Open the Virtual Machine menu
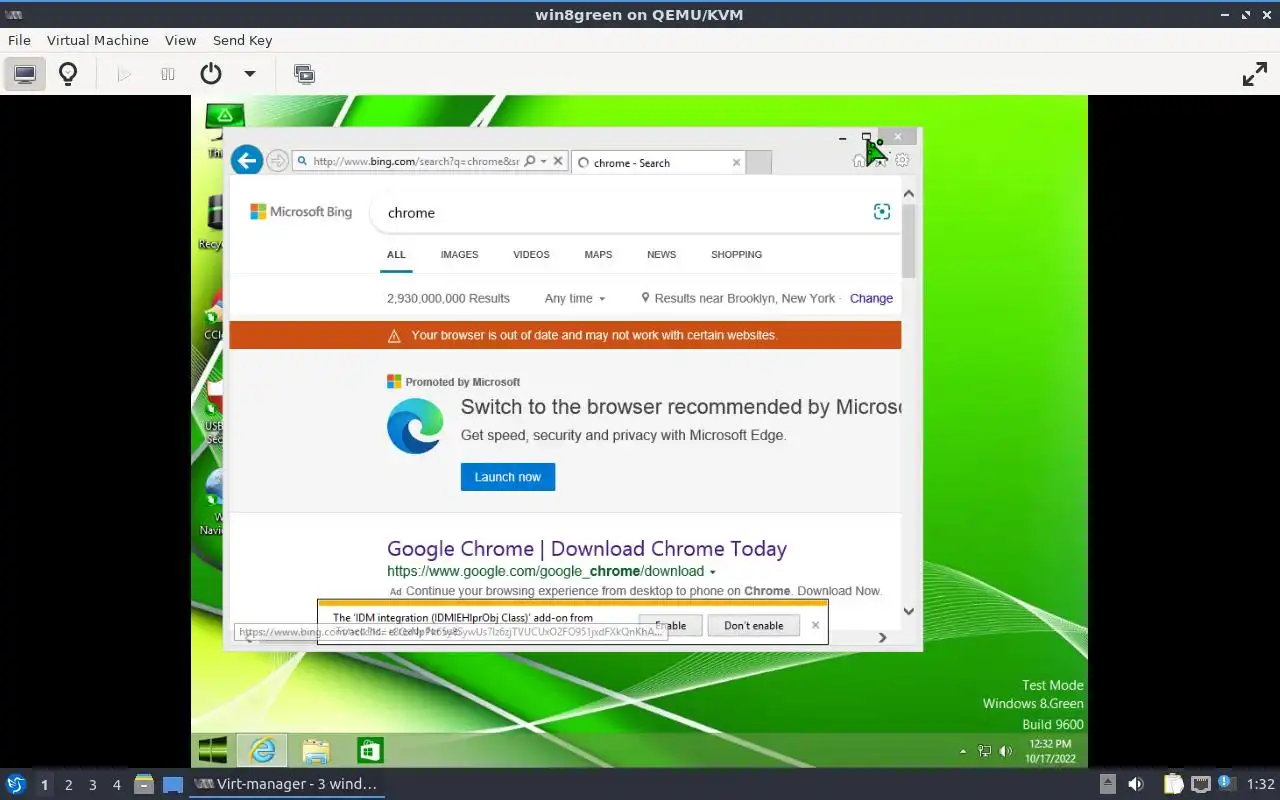 pos(98,41)
